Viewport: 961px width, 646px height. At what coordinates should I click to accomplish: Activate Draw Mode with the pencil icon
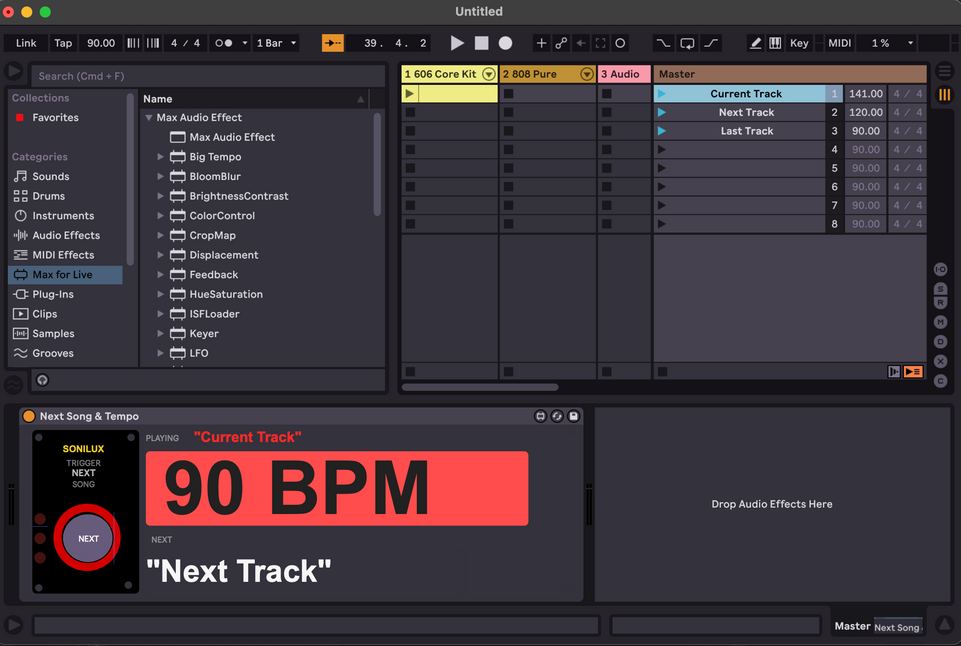[757, 43]
